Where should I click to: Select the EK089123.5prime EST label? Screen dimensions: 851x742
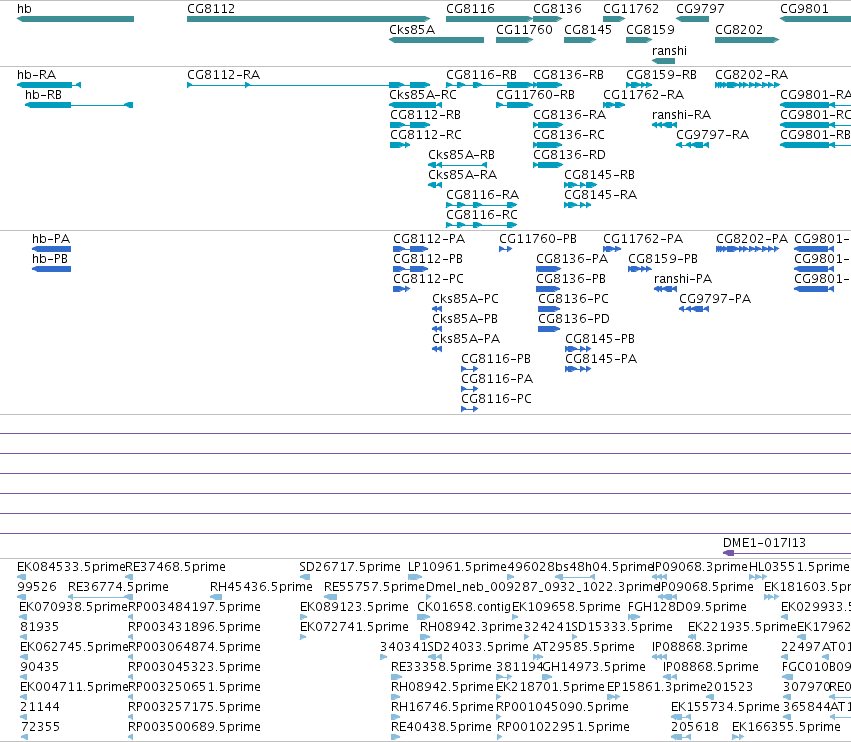tap(354, 607)
